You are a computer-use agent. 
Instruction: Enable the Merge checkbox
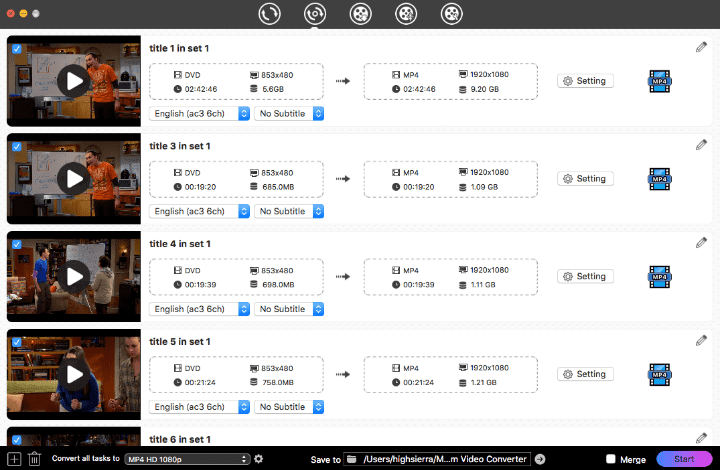611,459
